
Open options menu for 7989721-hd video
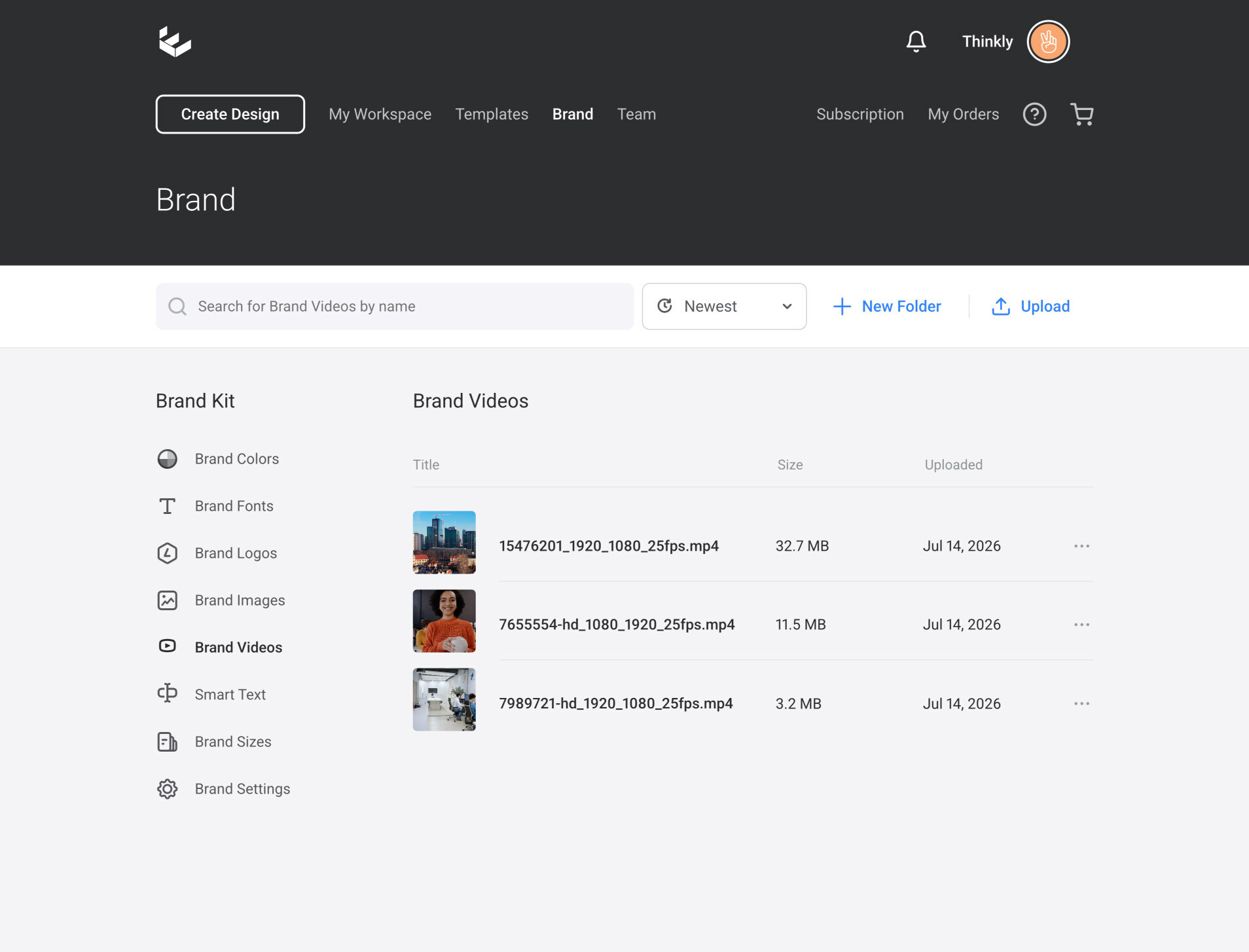(1081, 704)
